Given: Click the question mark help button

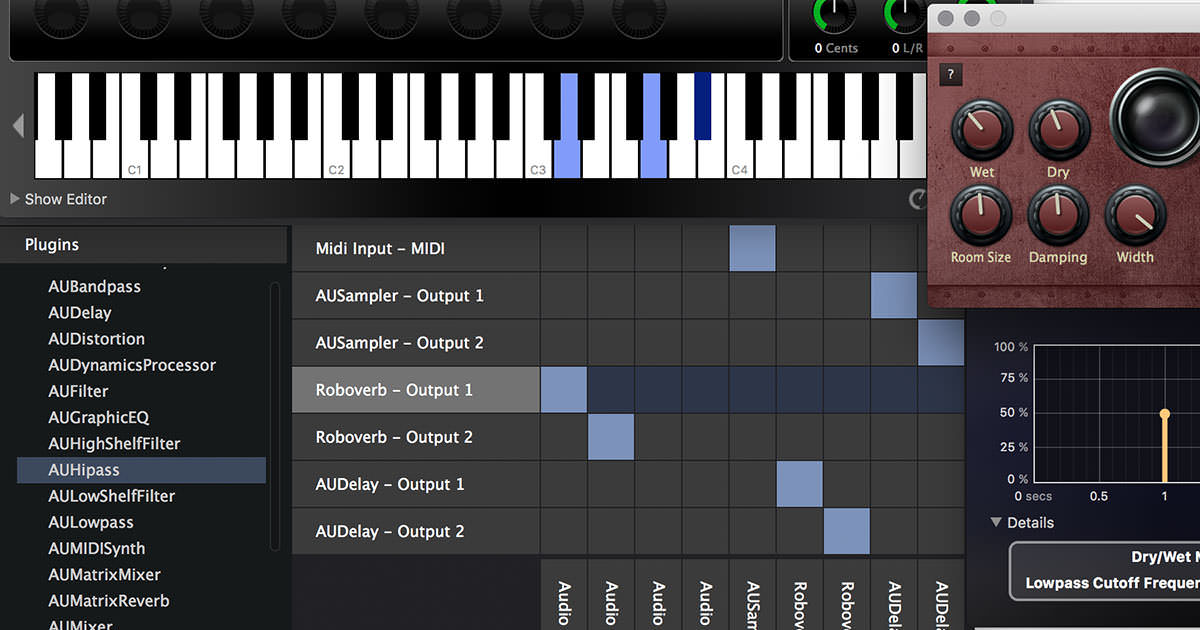Looking at the screenshot, I should (x=950, y=74).
